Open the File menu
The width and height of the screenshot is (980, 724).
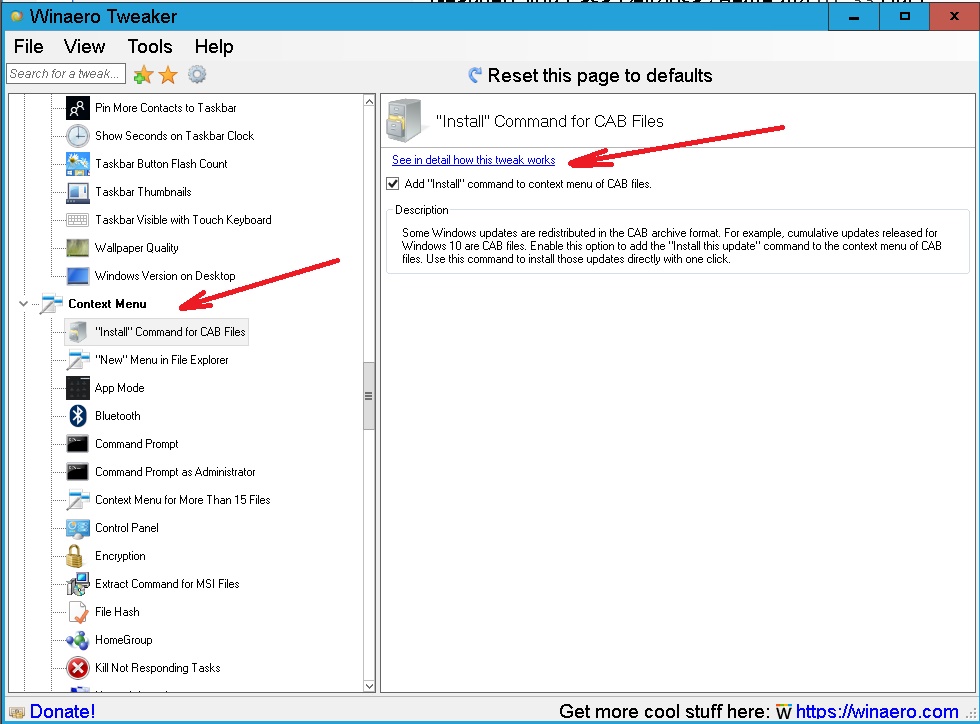pos(28,47)
